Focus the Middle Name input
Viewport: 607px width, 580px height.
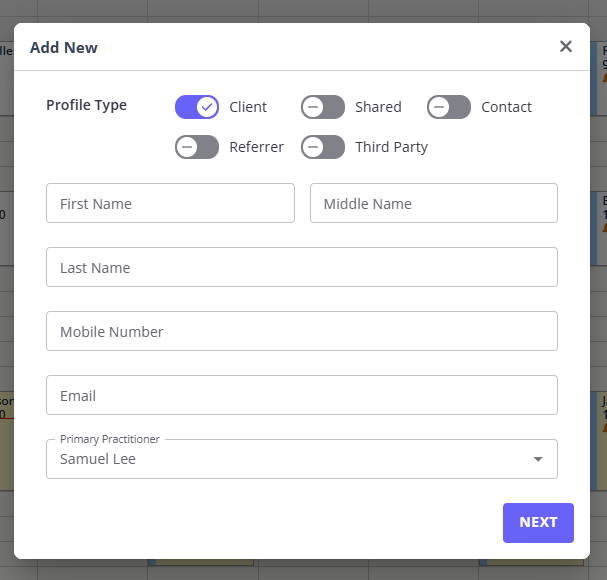433,203
